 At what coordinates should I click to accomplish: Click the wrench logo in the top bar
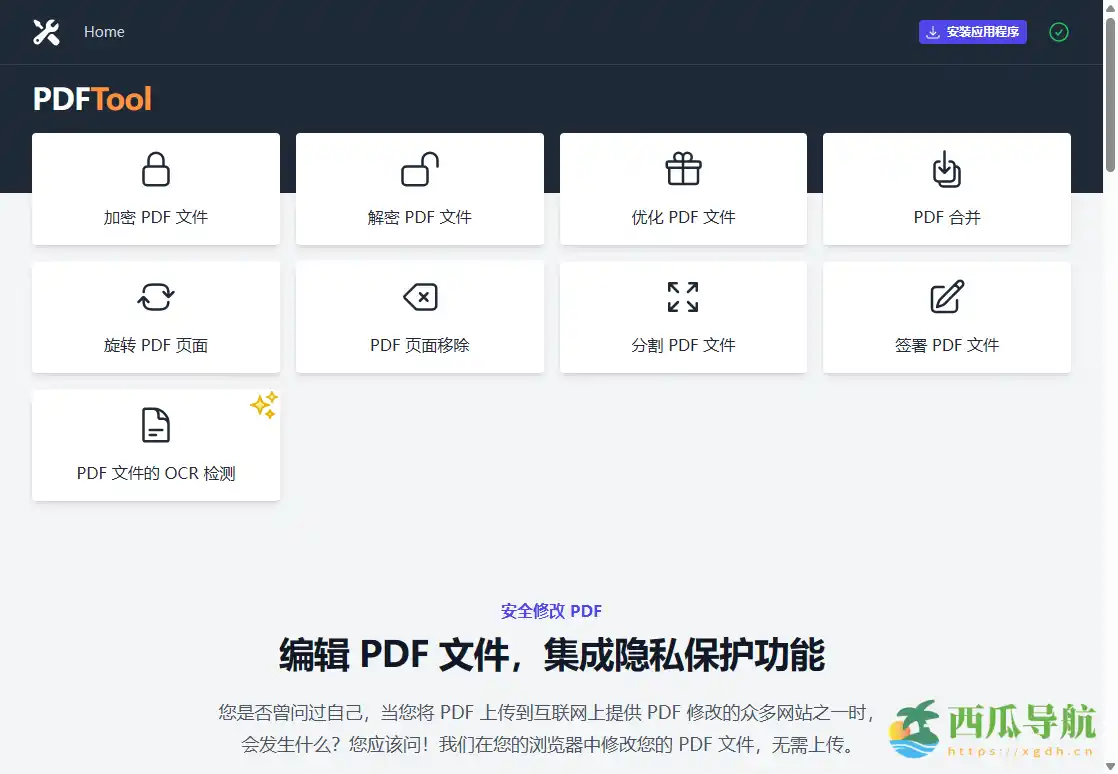click(46, 31)
